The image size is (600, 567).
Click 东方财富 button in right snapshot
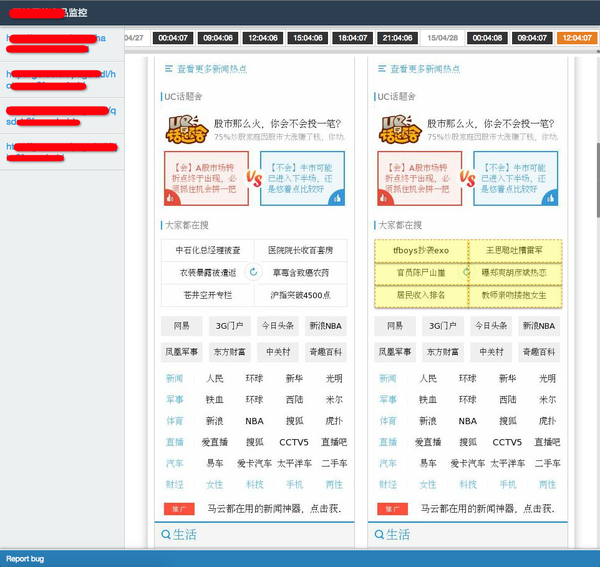click(x=443, y=352)
